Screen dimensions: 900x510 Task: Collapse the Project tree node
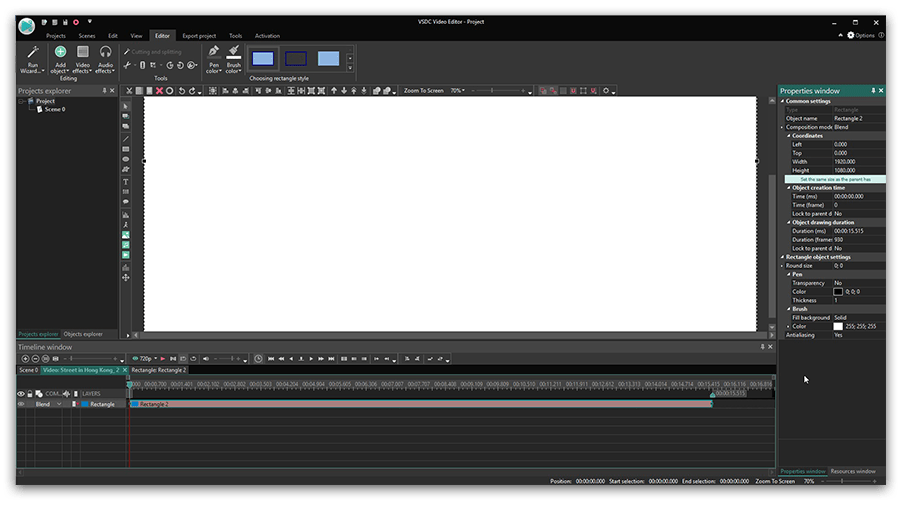21,101
